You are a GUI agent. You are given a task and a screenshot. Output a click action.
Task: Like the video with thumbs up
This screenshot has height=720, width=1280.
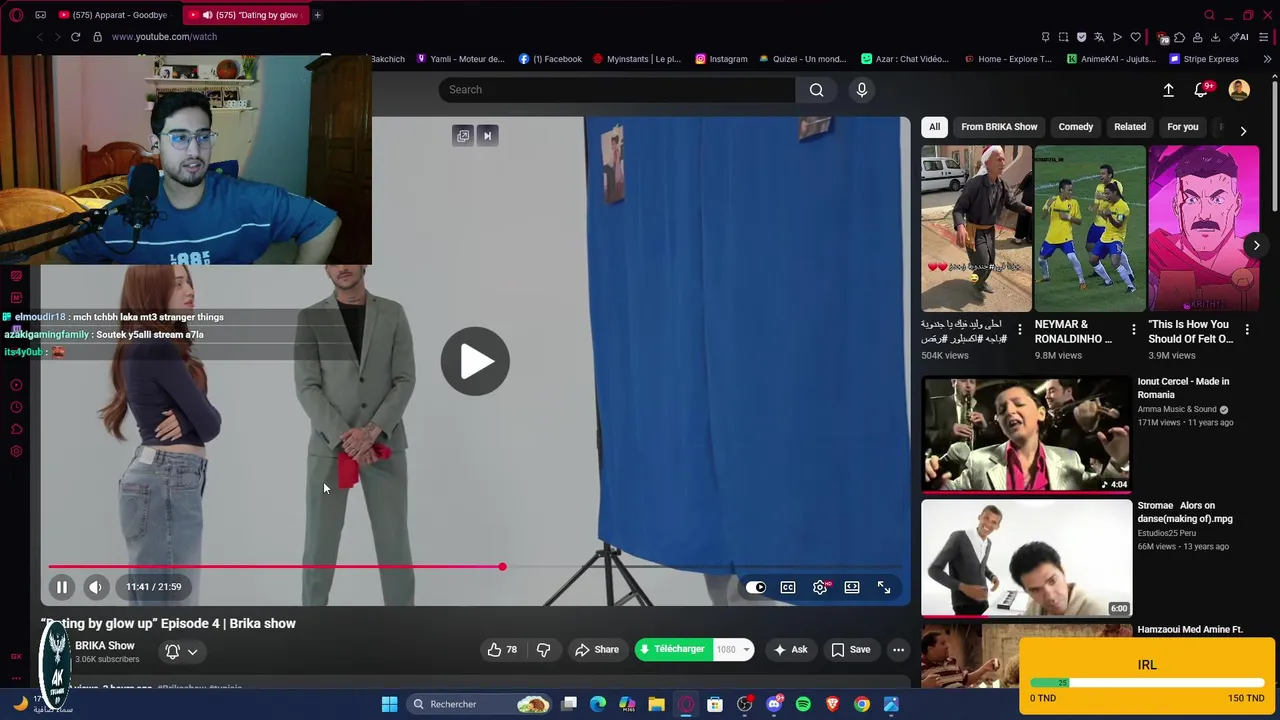502,650
